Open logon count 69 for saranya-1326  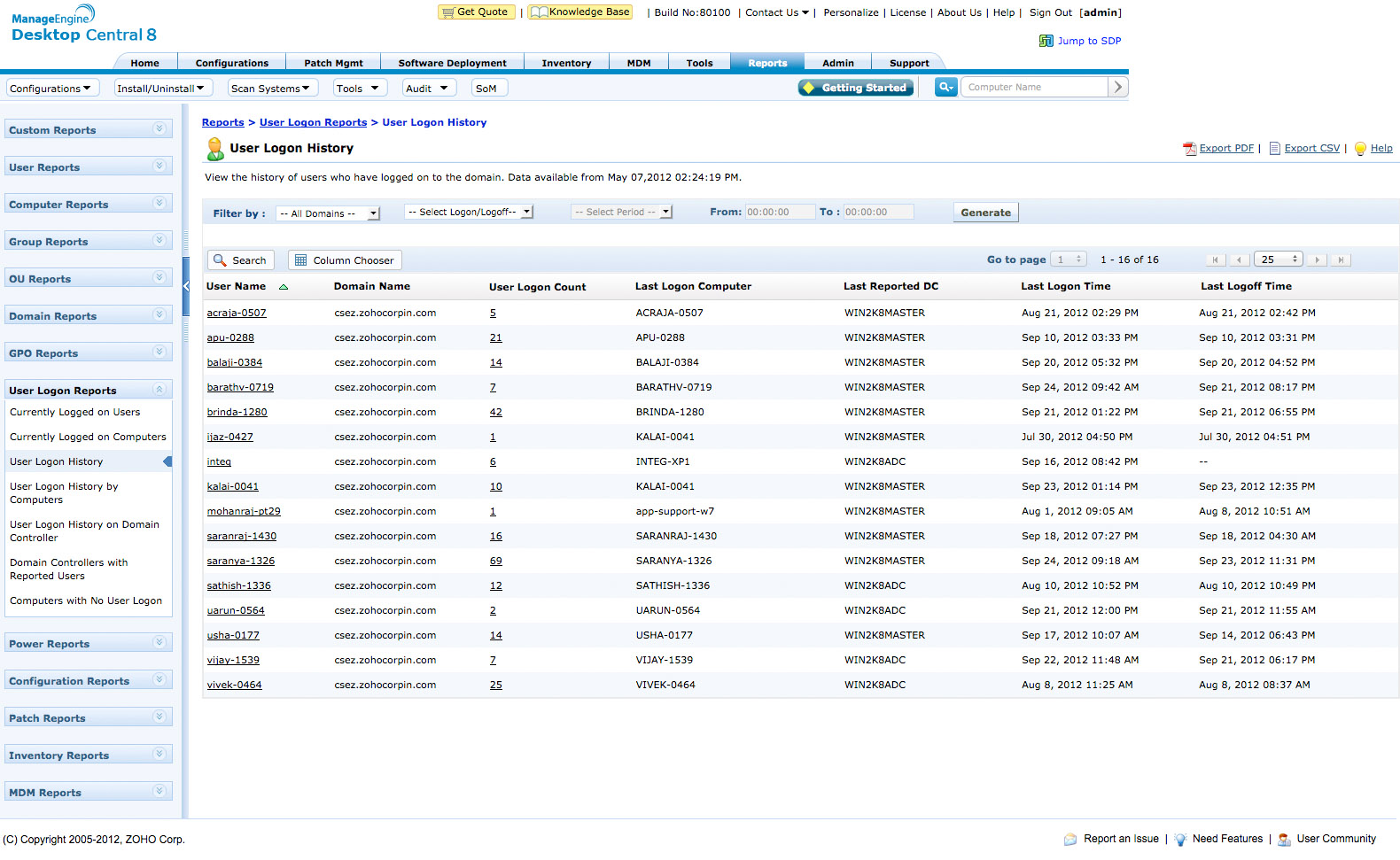[495, 561]
